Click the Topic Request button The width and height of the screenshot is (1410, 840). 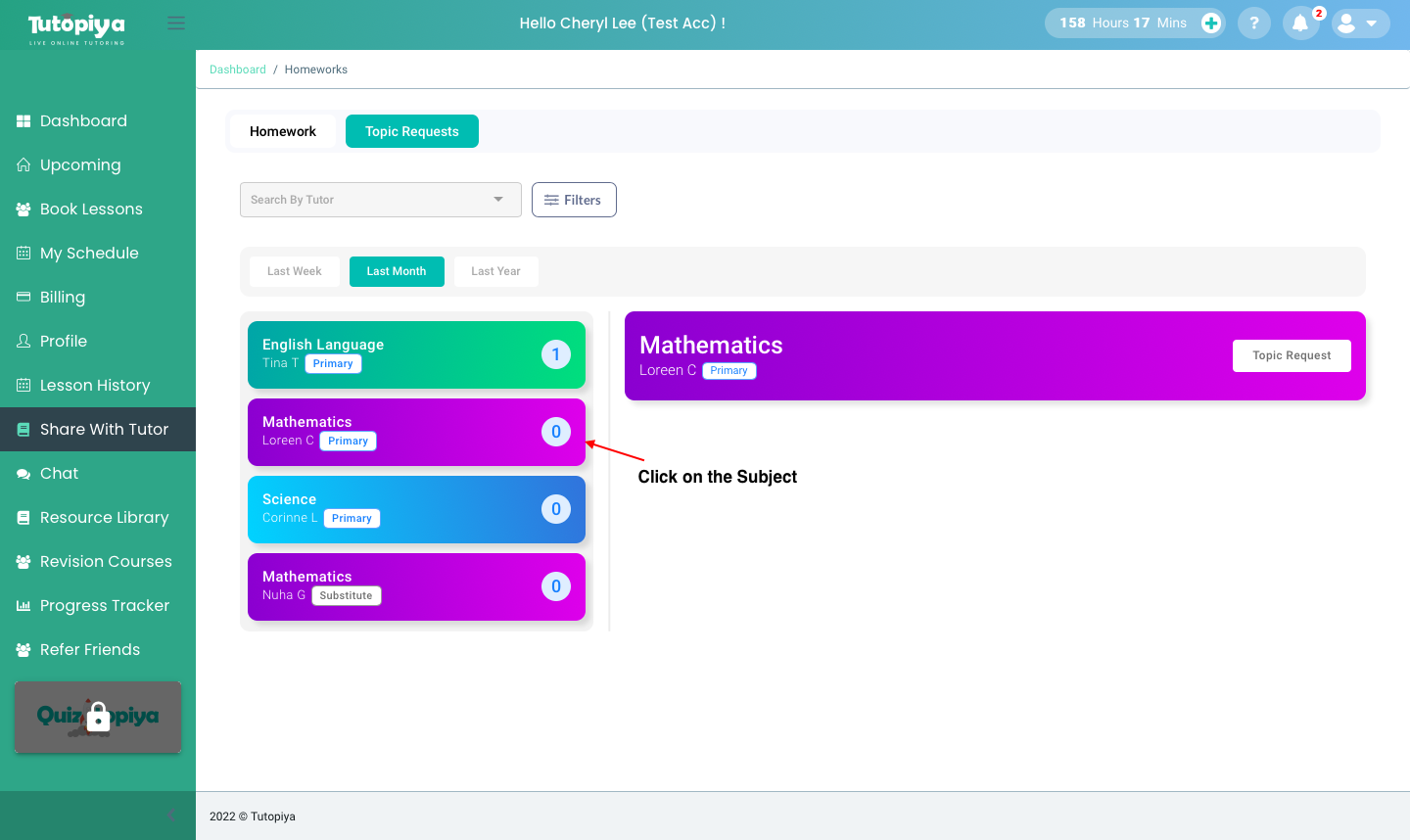point(1291,355)
